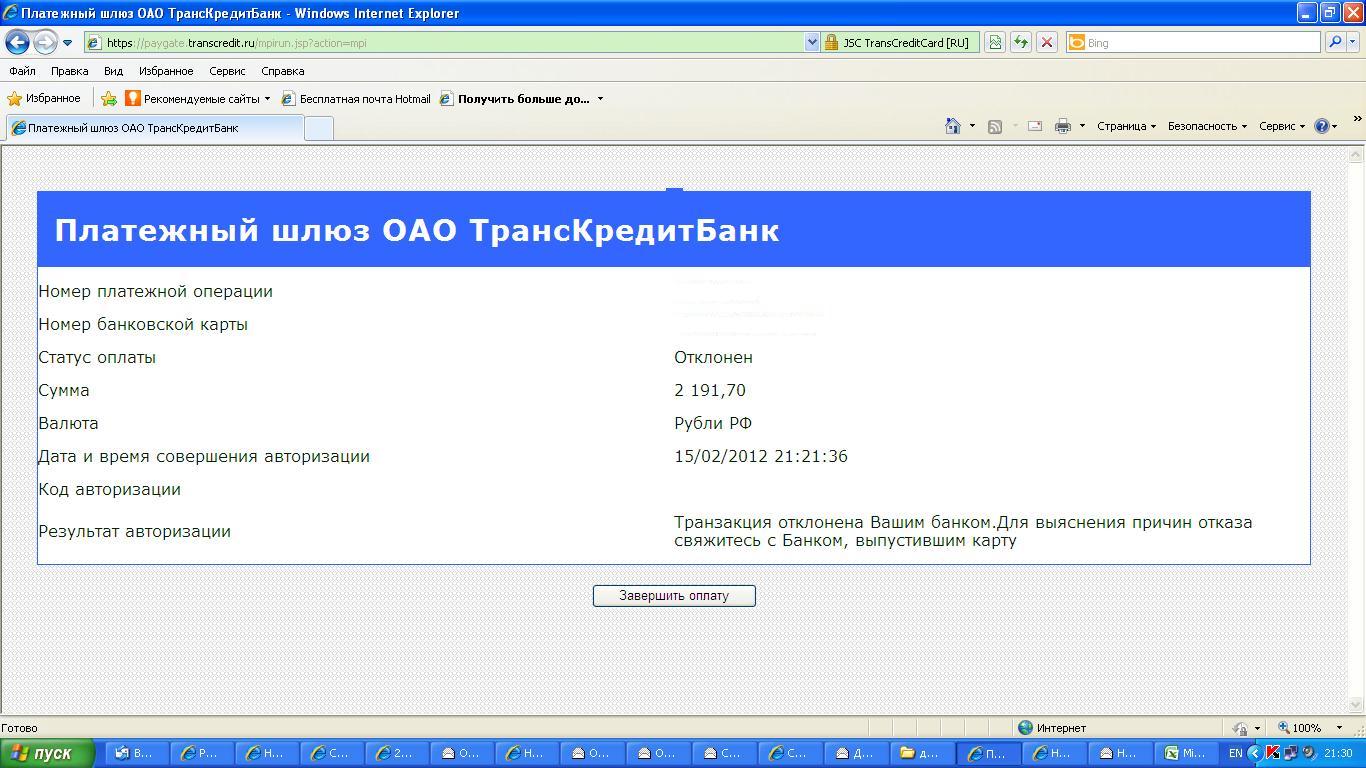Click the Завершить оплату button
Image resolution: width=1366 pixels, height=768 pixels.
[674, 596]
